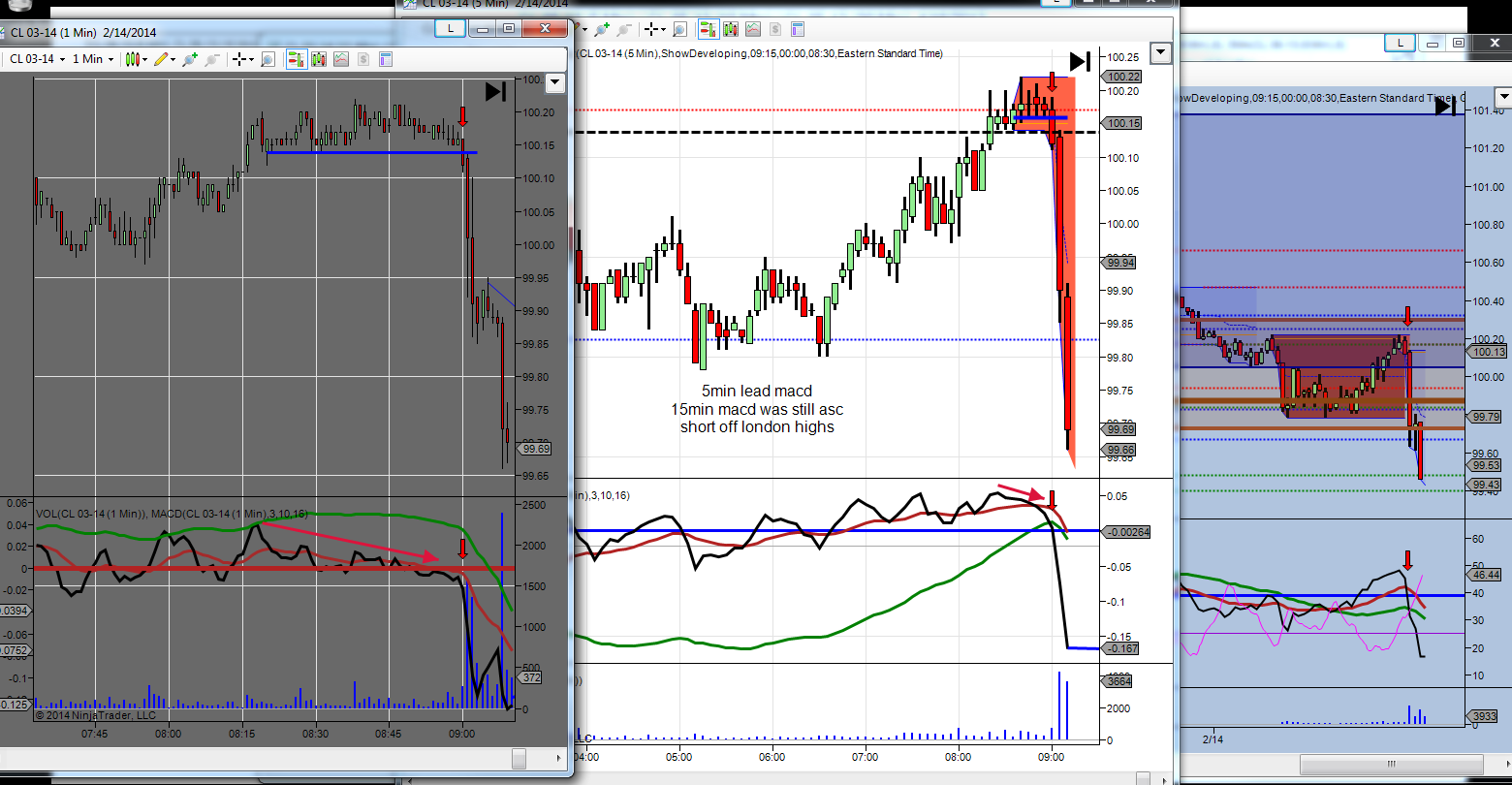
Task: Click 372 volume label in 1 Min chart
Action: click(531, 678)
